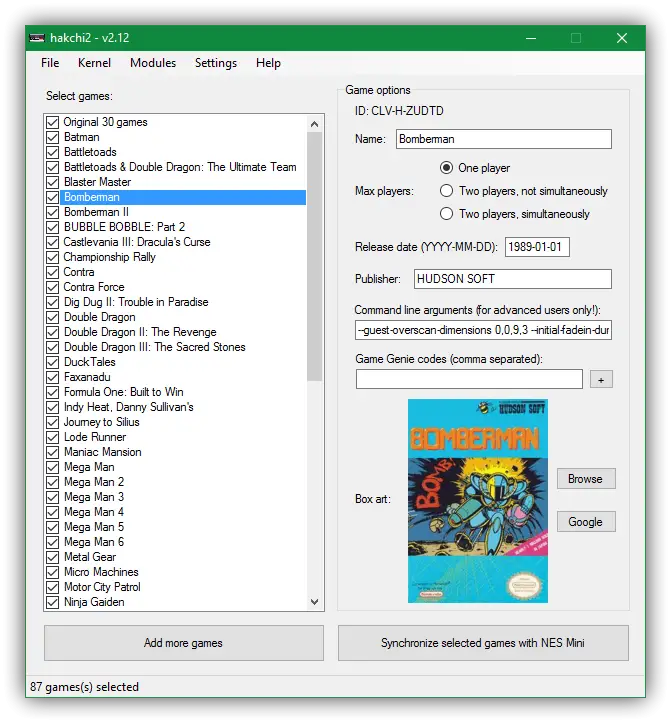Uncheck the Contra checkbox
The height and width of the screenshot is (723, 671).
tap(53, 272)
